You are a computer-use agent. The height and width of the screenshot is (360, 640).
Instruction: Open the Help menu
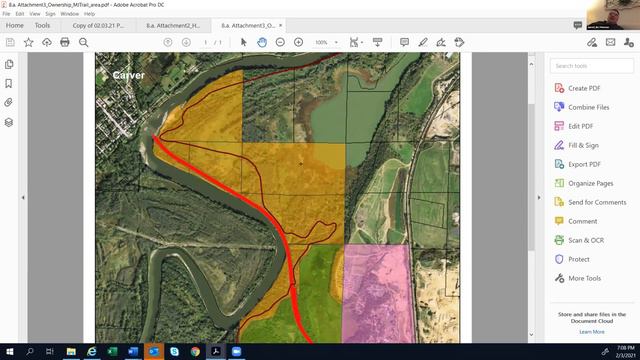coord(89,14)
